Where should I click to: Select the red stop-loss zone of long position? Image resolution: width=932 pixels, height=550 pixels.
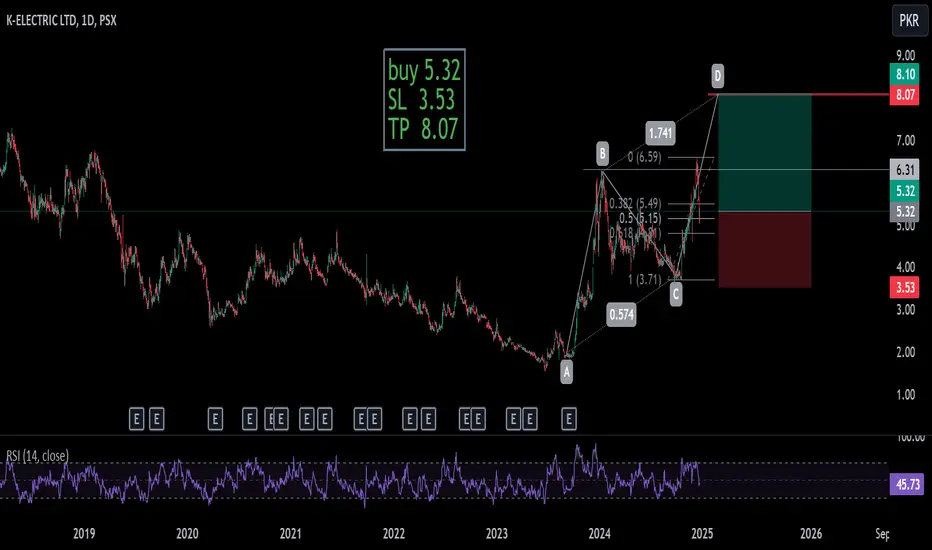click(764, 250)
